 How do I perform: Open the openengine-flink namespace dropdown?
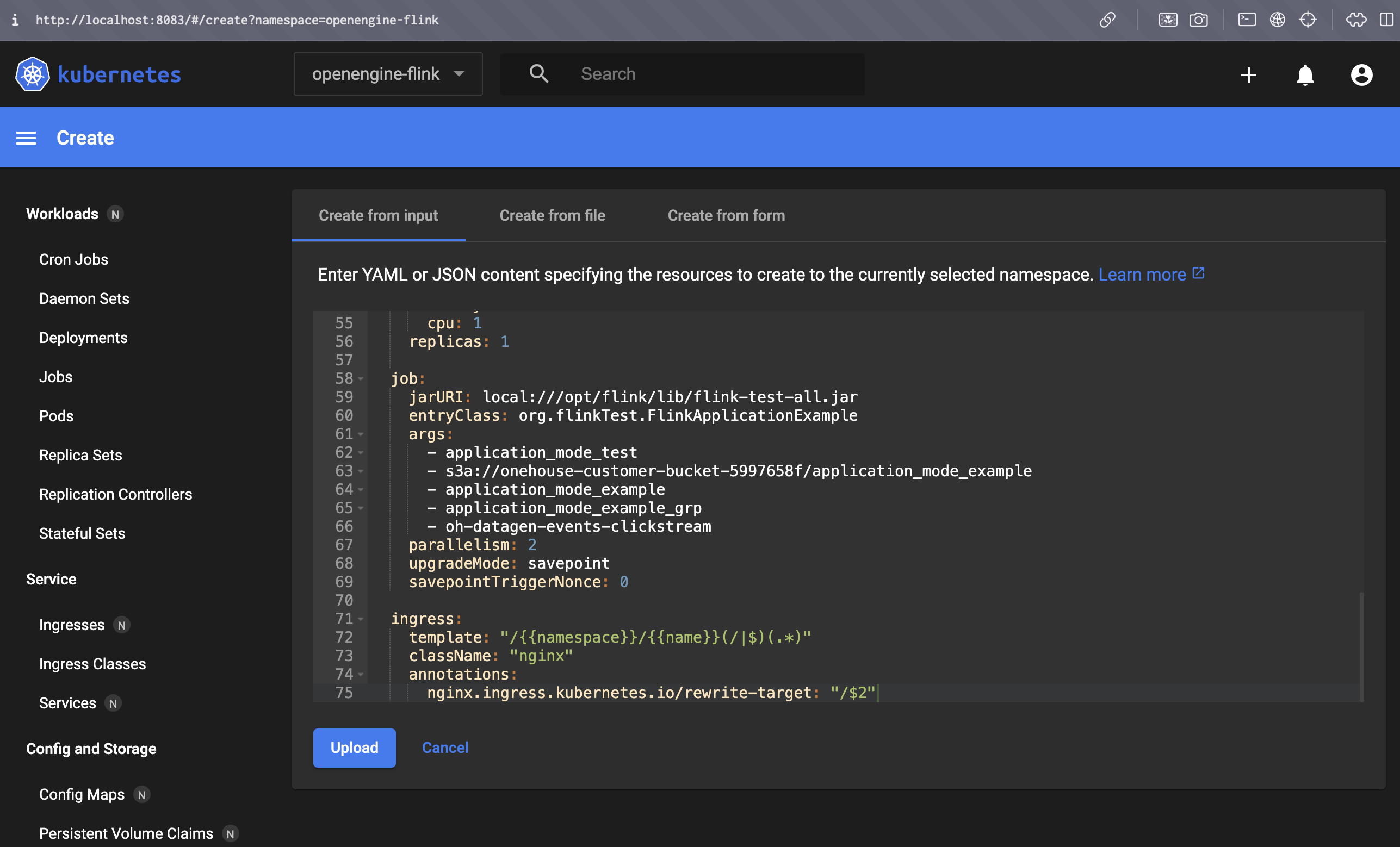388,74
